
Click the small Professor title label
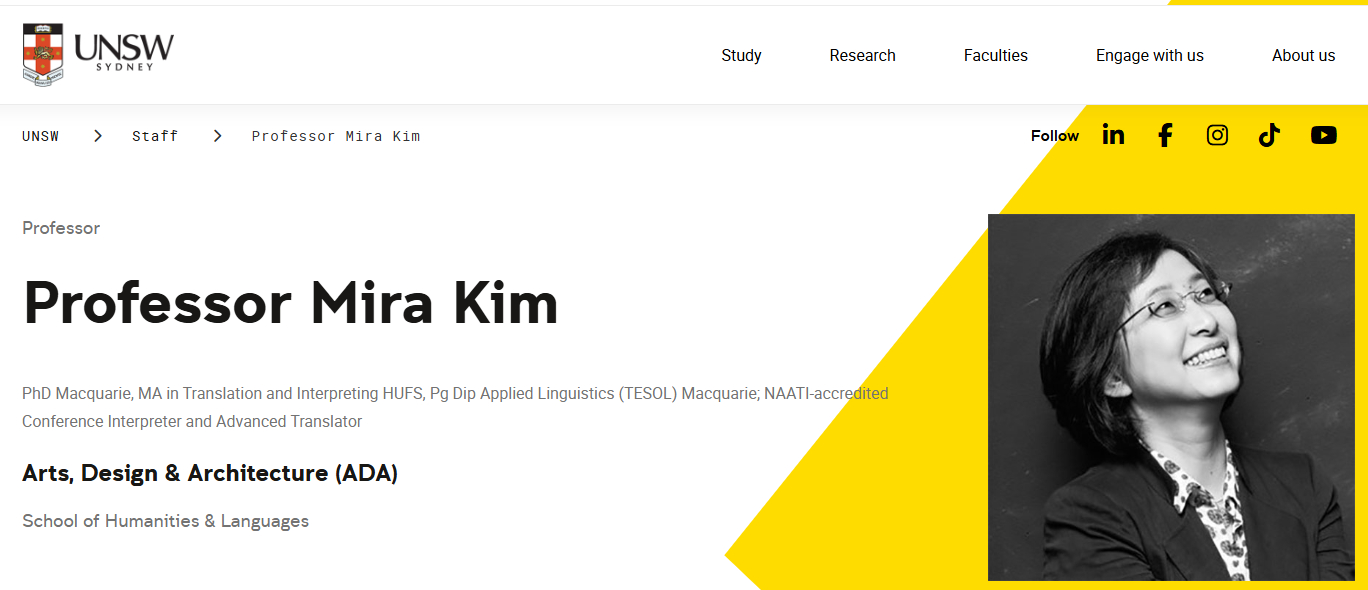tap(61, 228)
